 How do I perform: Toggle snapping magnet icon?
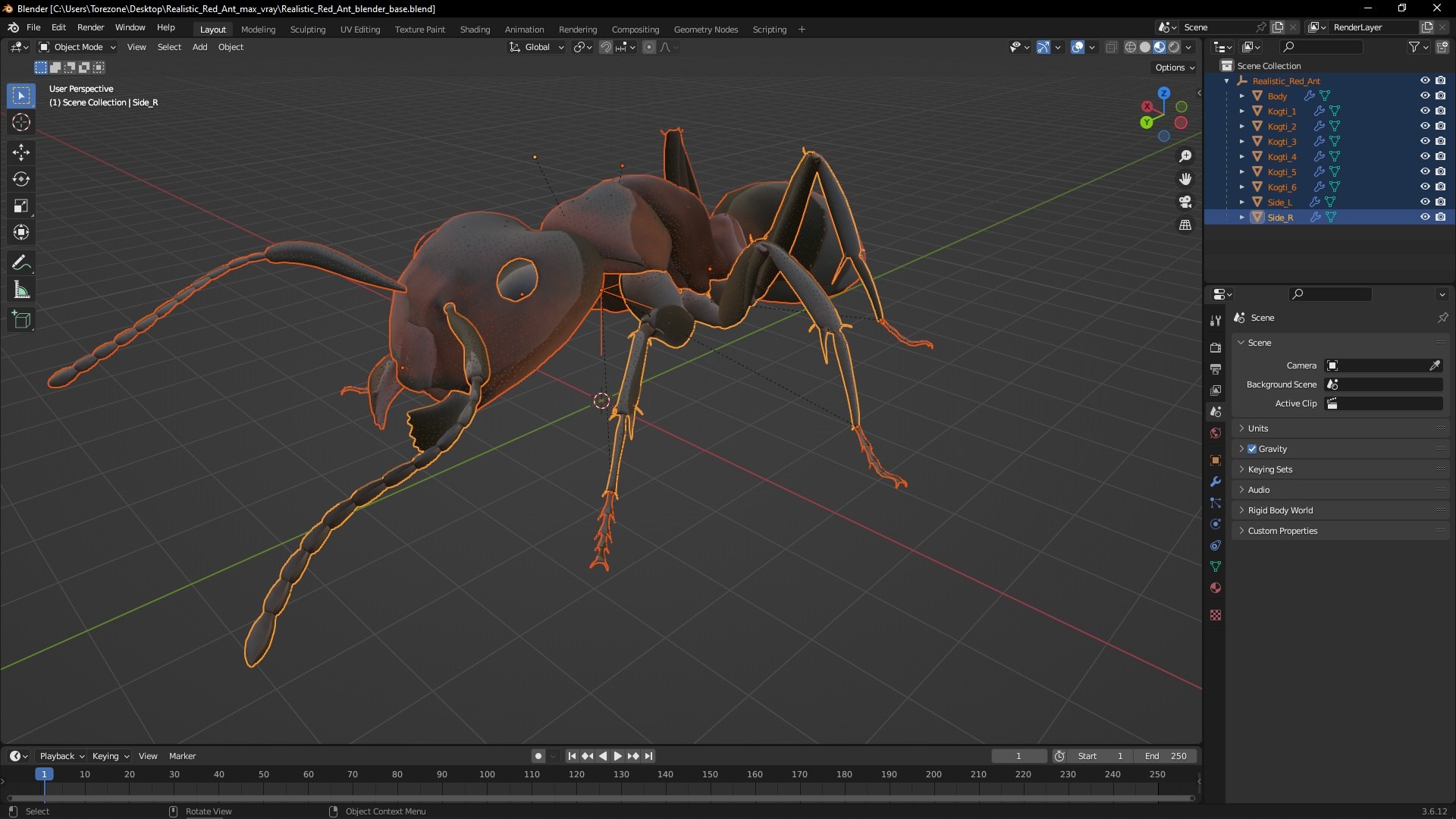pyautogui.click(x=605, y=47)
